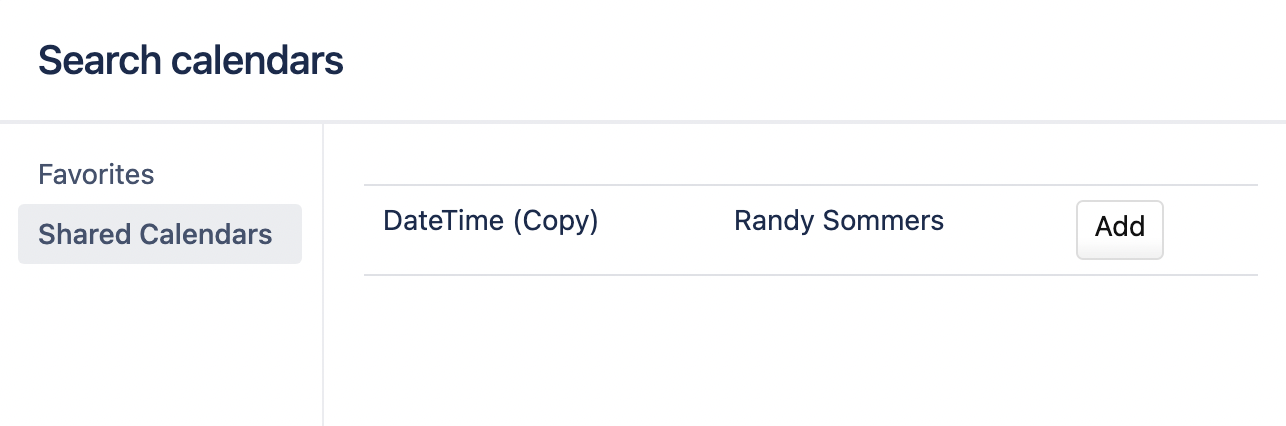
Task: Select Randy Sommers in the results row
Action: pos(838,221)
